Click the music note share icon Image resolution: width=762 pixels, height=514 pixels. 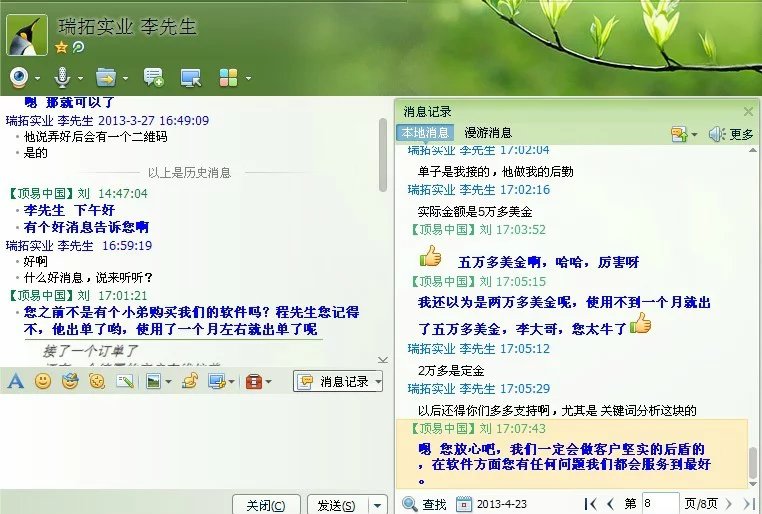point(189,381)
